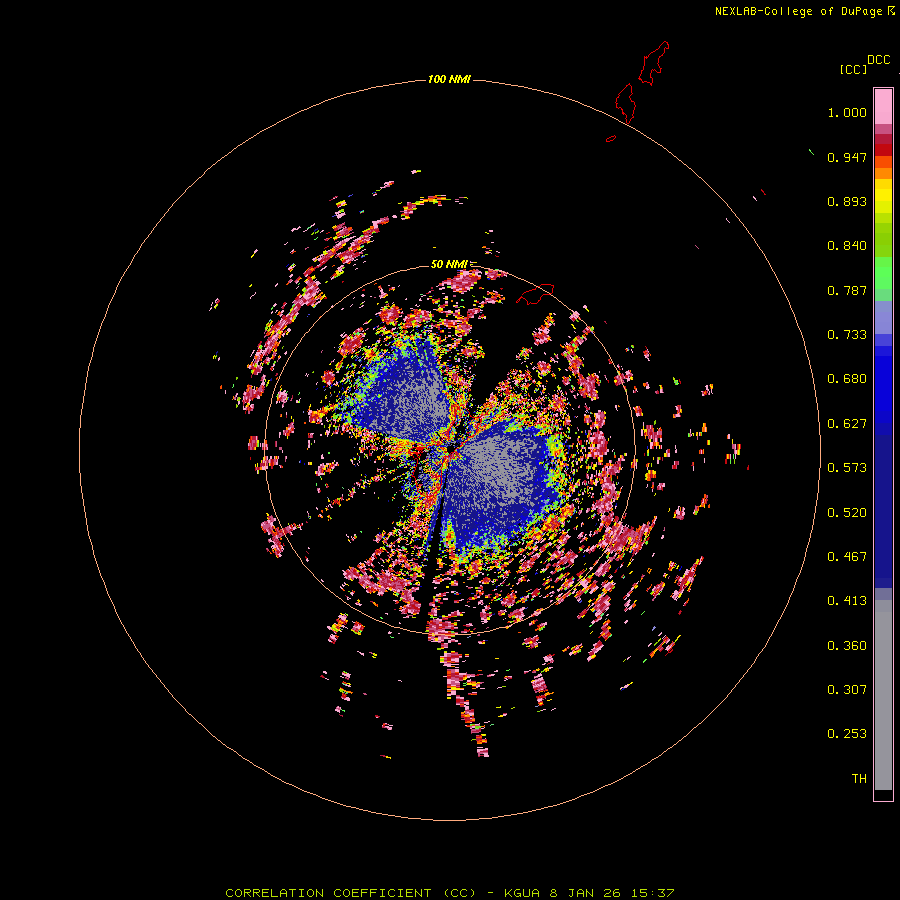
Task: Select the 1.000 value on the scale
Action: point(847,112)
